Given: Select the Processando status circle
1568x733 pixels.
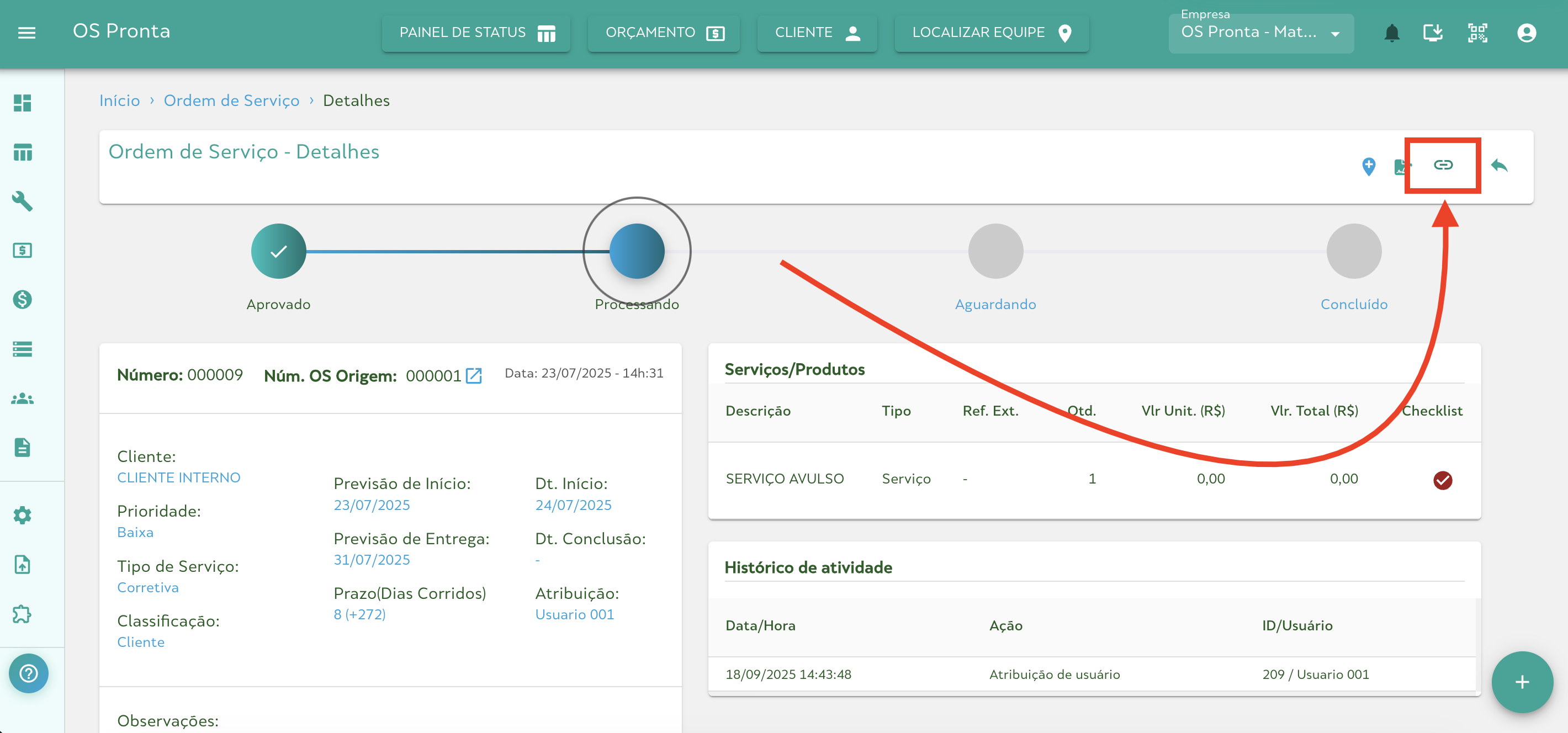Looking at the screenshot, I should [x=636, y=251].
